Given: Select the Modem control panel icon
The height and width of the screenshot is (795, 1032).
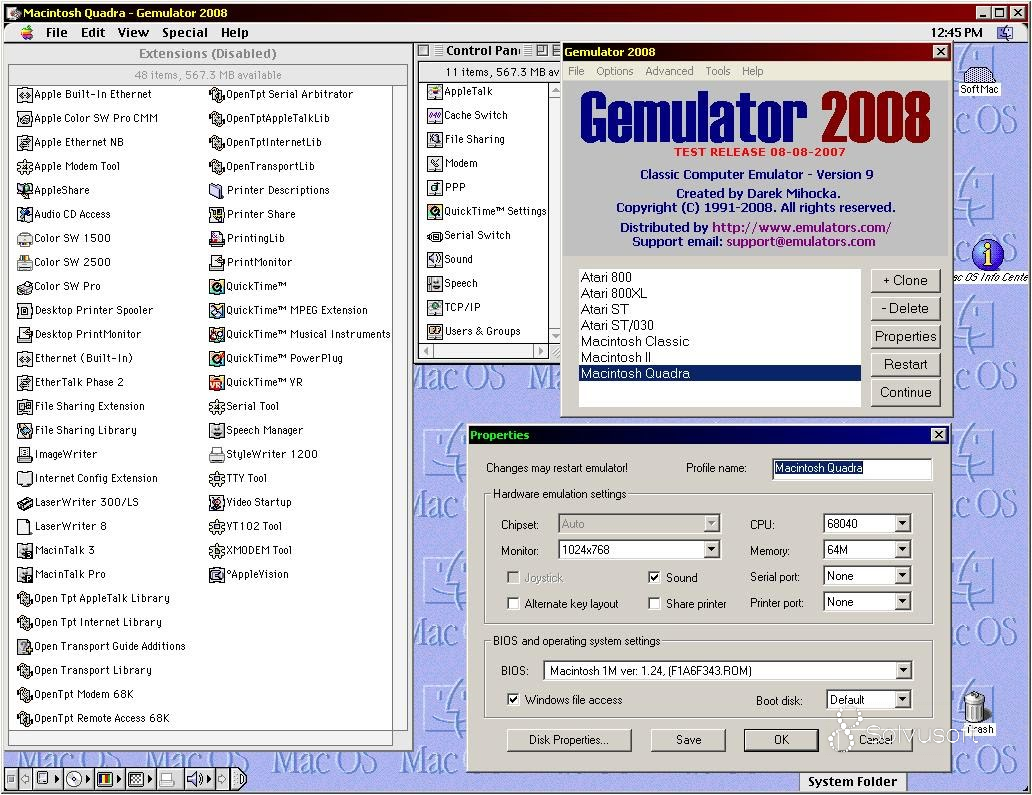Looking at the screenshot, I should click(x=434, y=164).
